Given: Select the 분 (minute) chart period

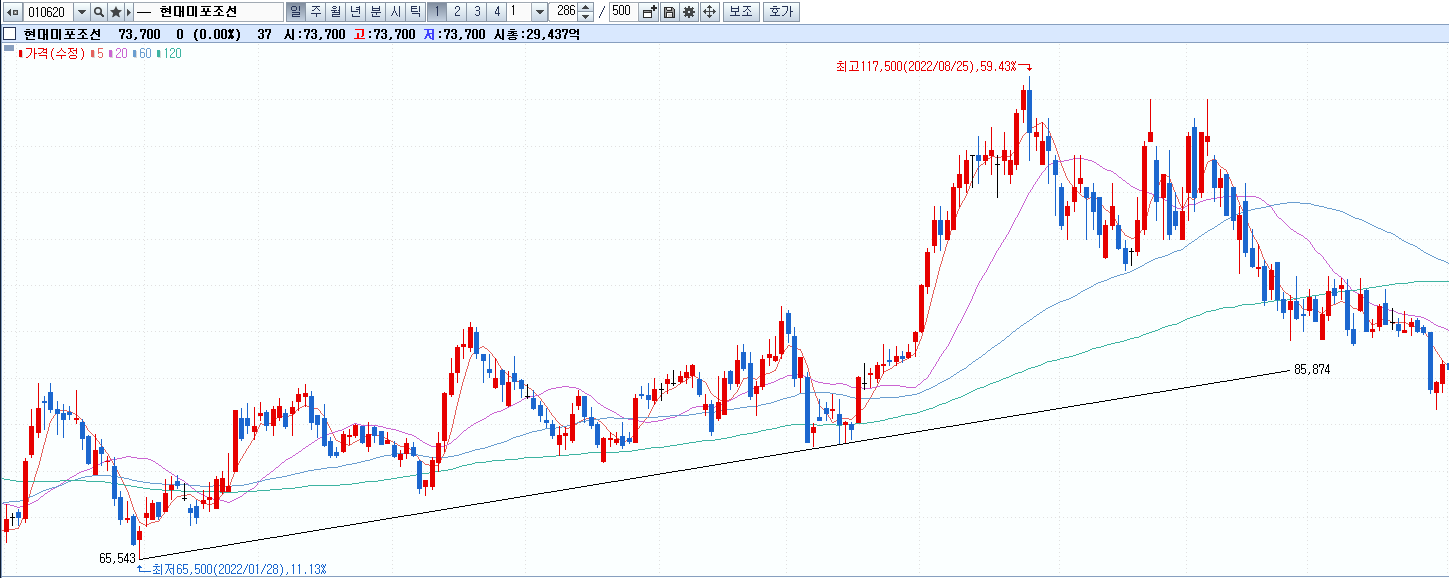Looking at the screenshot, I should point(376,12).
